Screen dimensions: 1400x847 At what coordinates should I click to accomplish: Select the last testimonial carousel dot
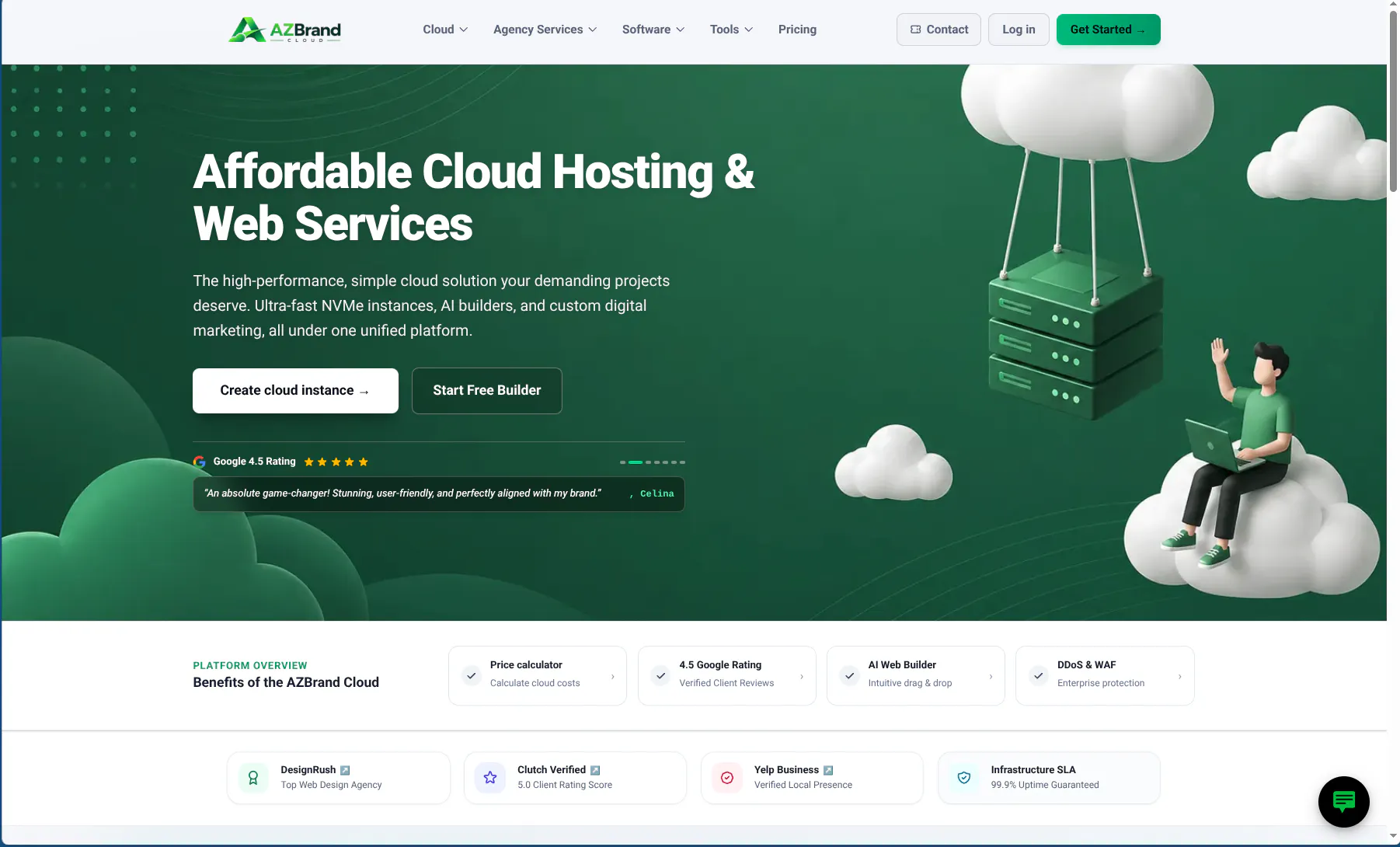[682, 462]
